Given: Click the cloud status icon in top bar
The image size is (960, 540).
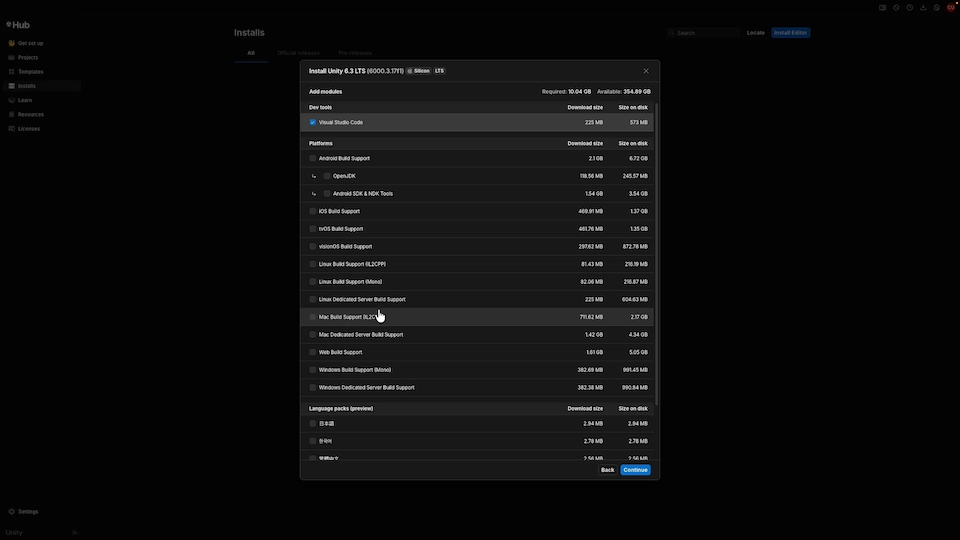Looking at the screenshot, I should (x=896, y=8).
